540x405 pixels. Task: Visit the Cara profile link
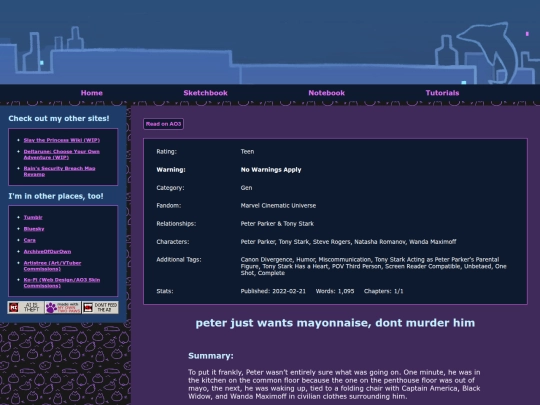pyautogui.click(x=30, y=240)
